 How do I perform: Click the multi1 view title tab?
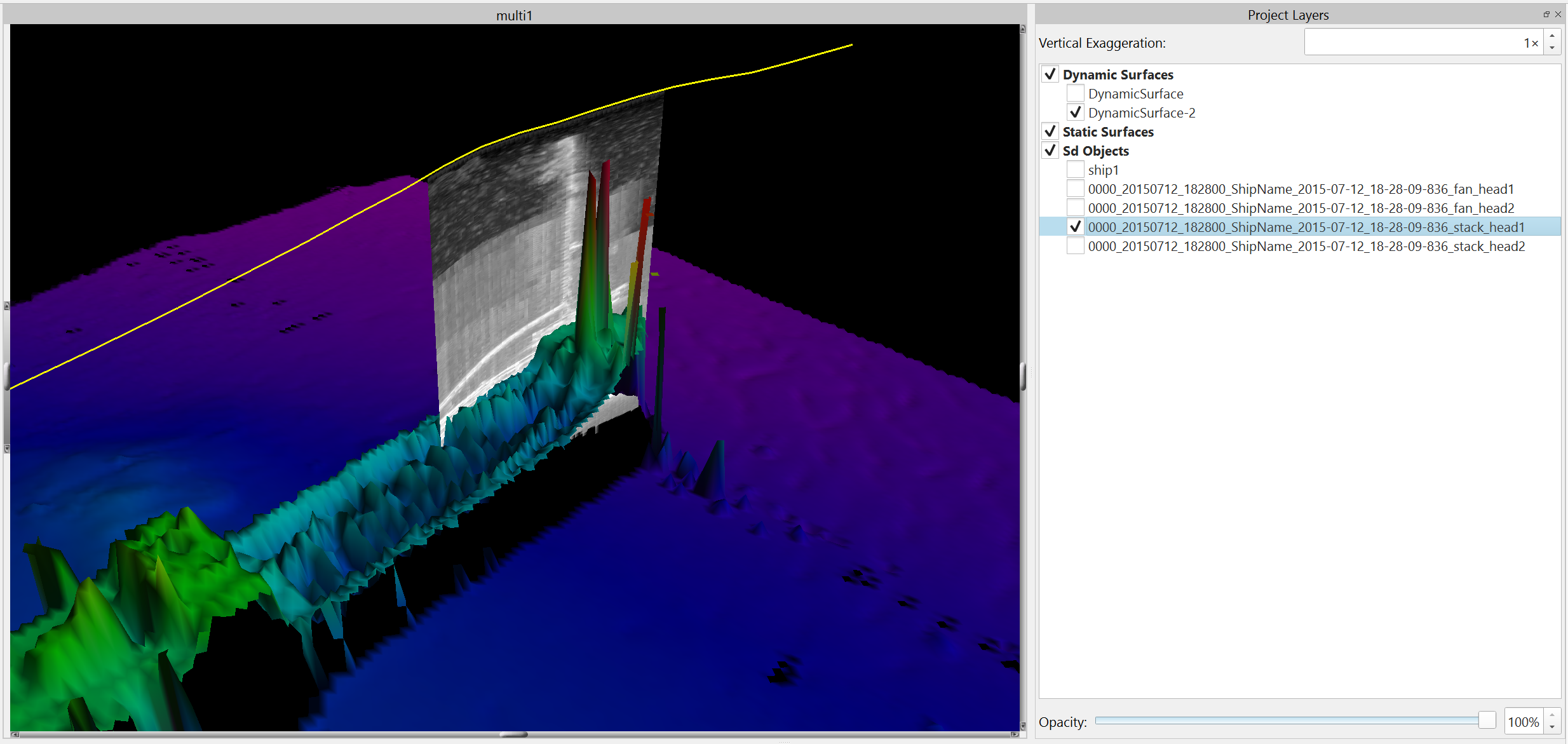[514, 15]
